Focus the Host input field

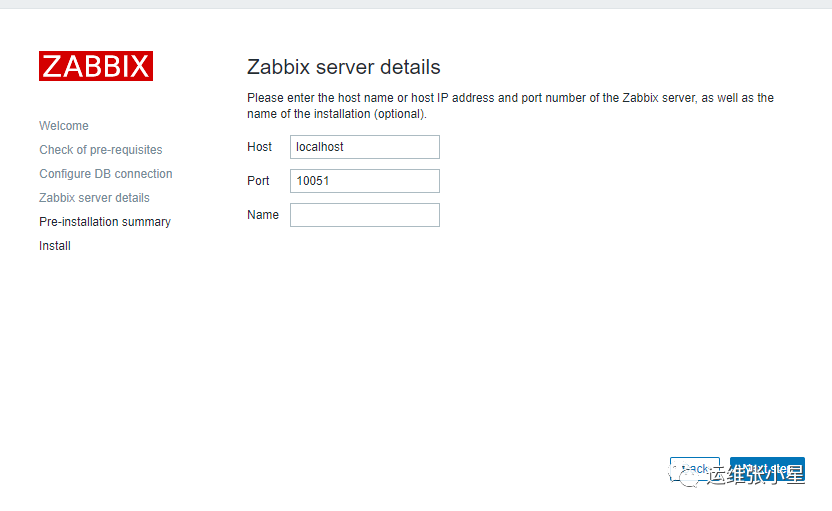coord(365,147)
